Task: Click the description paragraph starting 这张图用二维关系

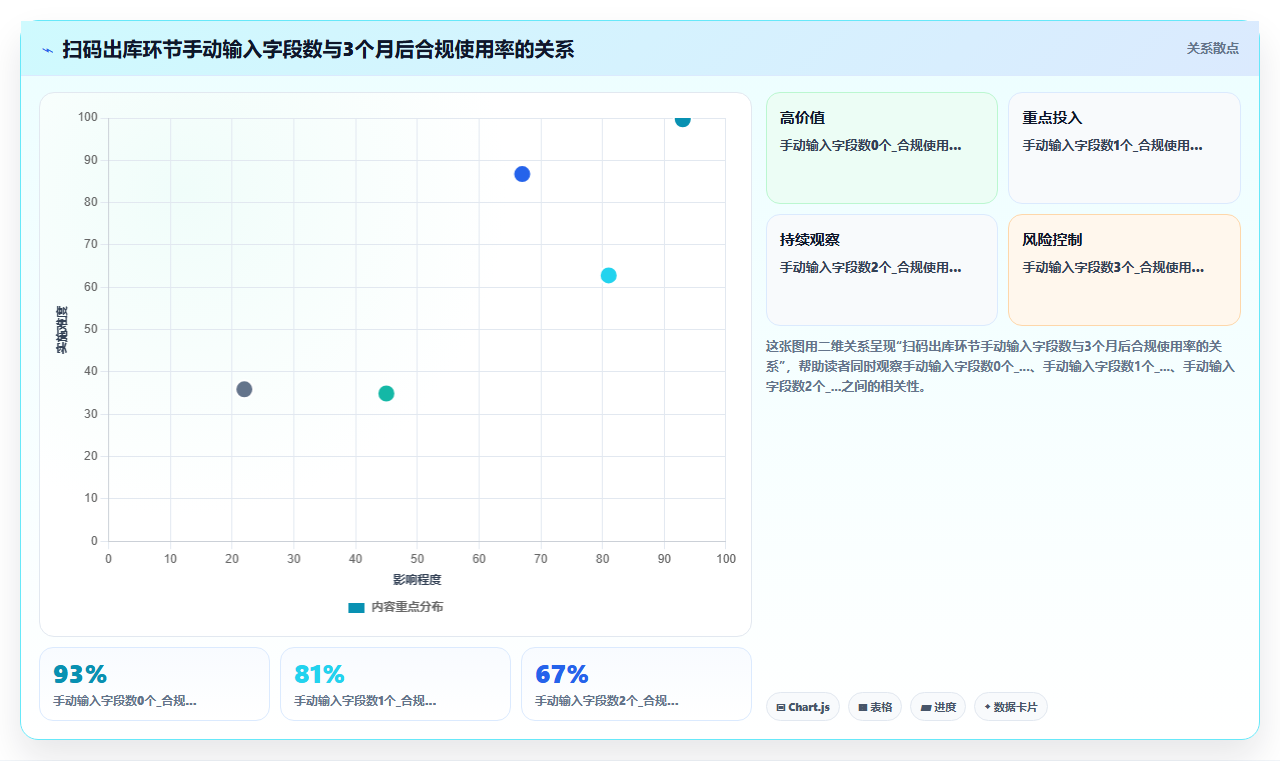Action: pos(1001,366)
